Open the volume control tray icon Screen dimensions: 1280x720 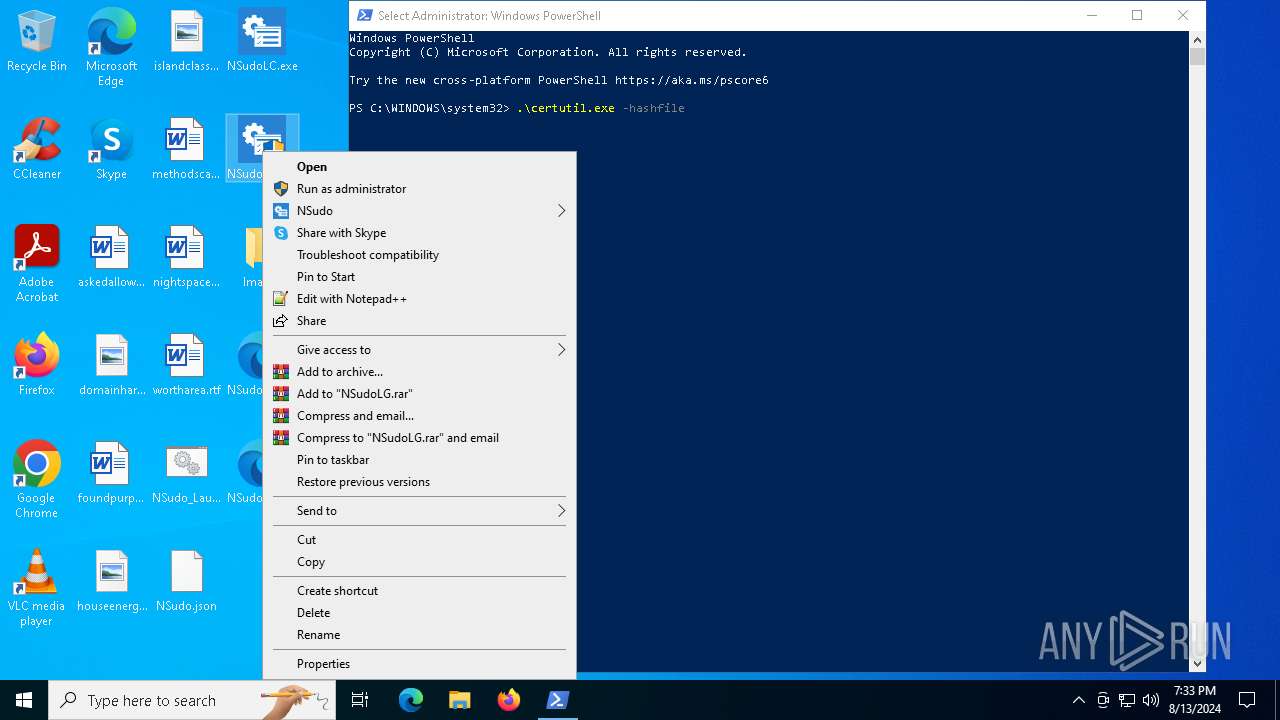point(1150,700)
